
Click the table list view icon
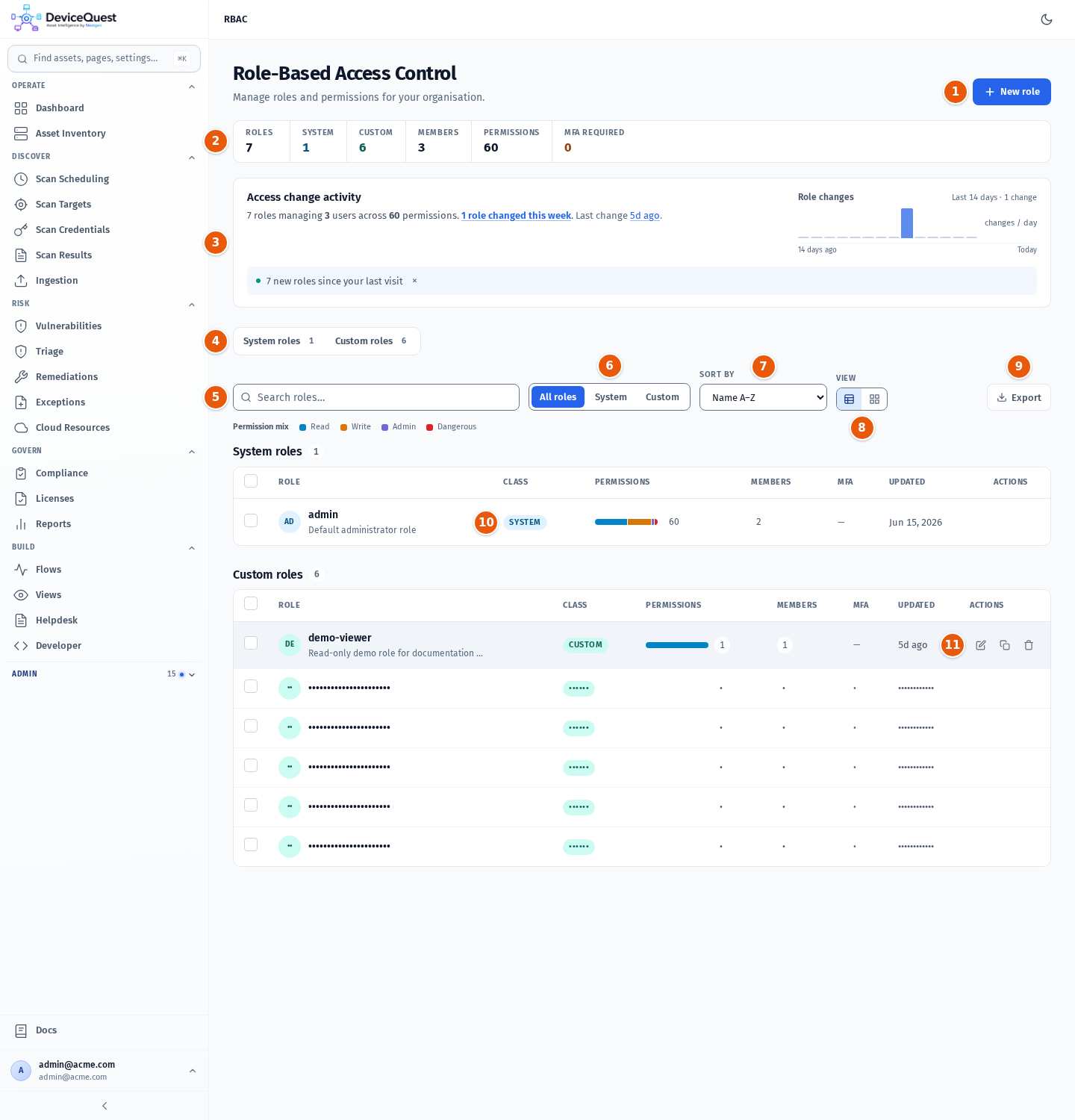[x=849, y=399]
